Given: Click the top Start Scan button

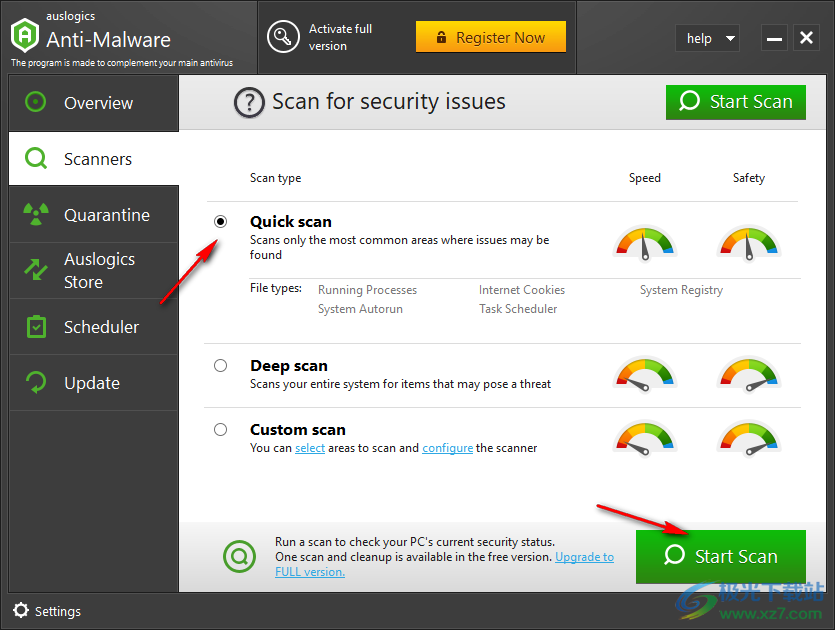Looking at the screenshot, I should (x=735, y=102).
